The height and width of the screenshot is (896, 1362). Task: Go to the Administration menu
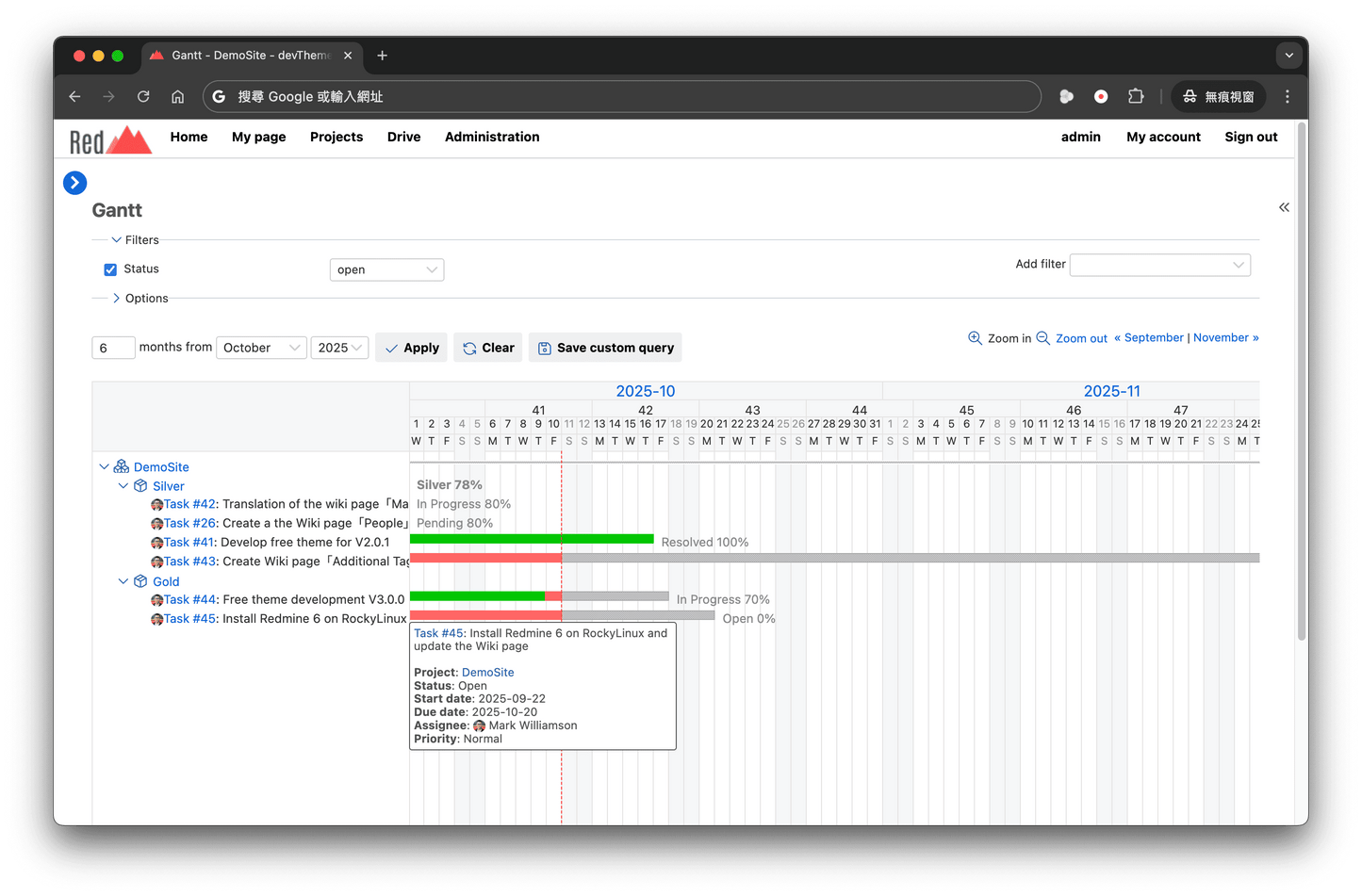[x=492, y=137]
